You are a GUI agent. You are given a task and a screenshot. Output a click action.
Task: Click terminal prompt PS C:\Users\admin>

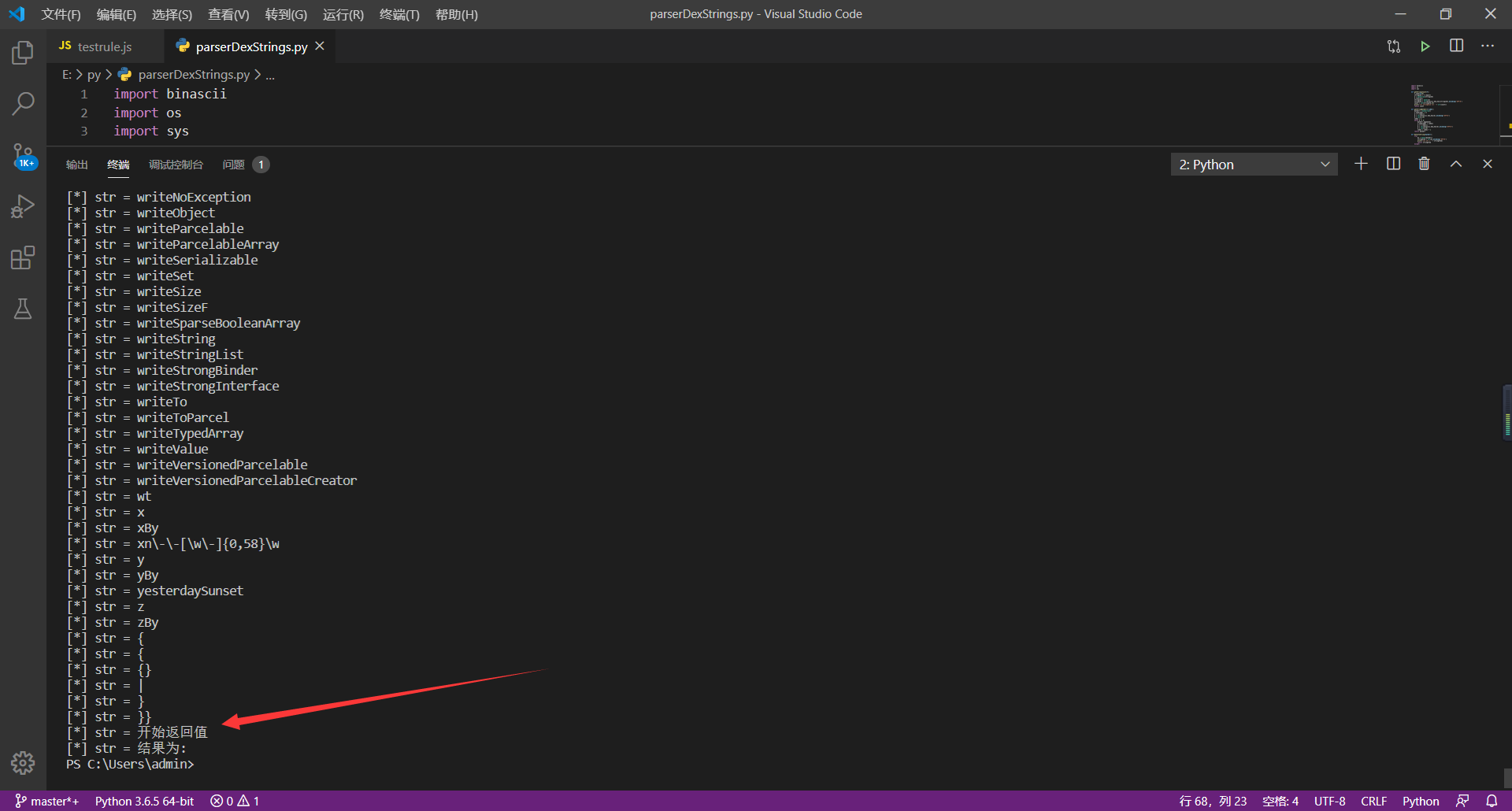click(130, 764)
